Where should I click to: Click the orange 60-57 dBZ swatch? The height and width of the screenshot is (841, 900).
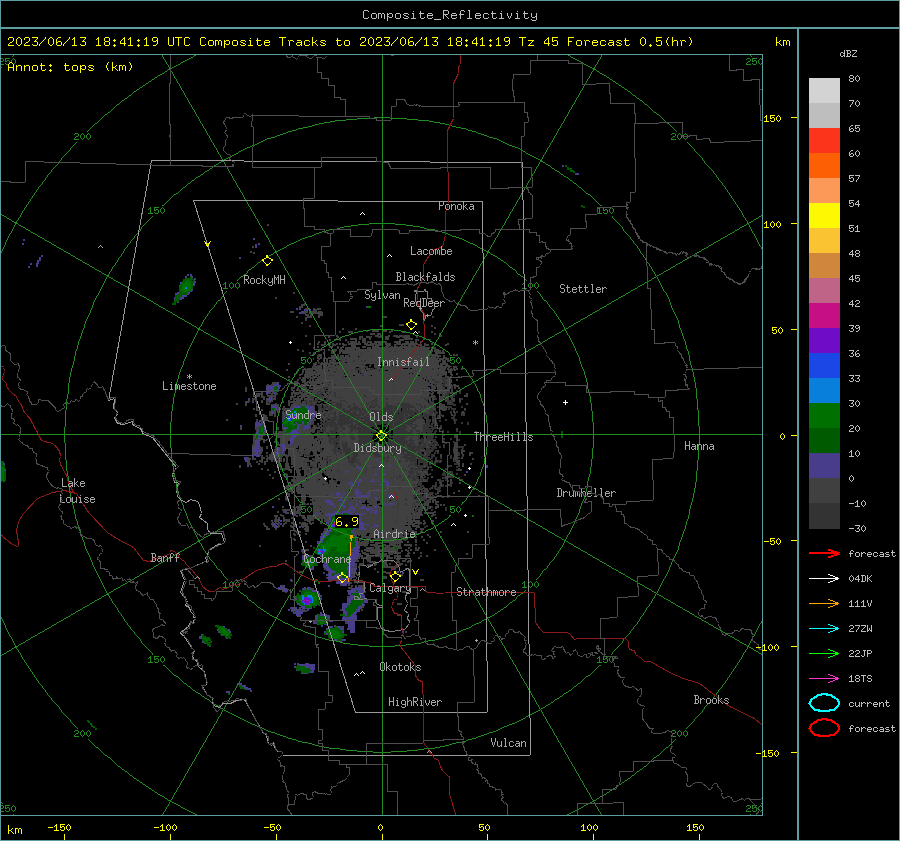pos(824,165)
